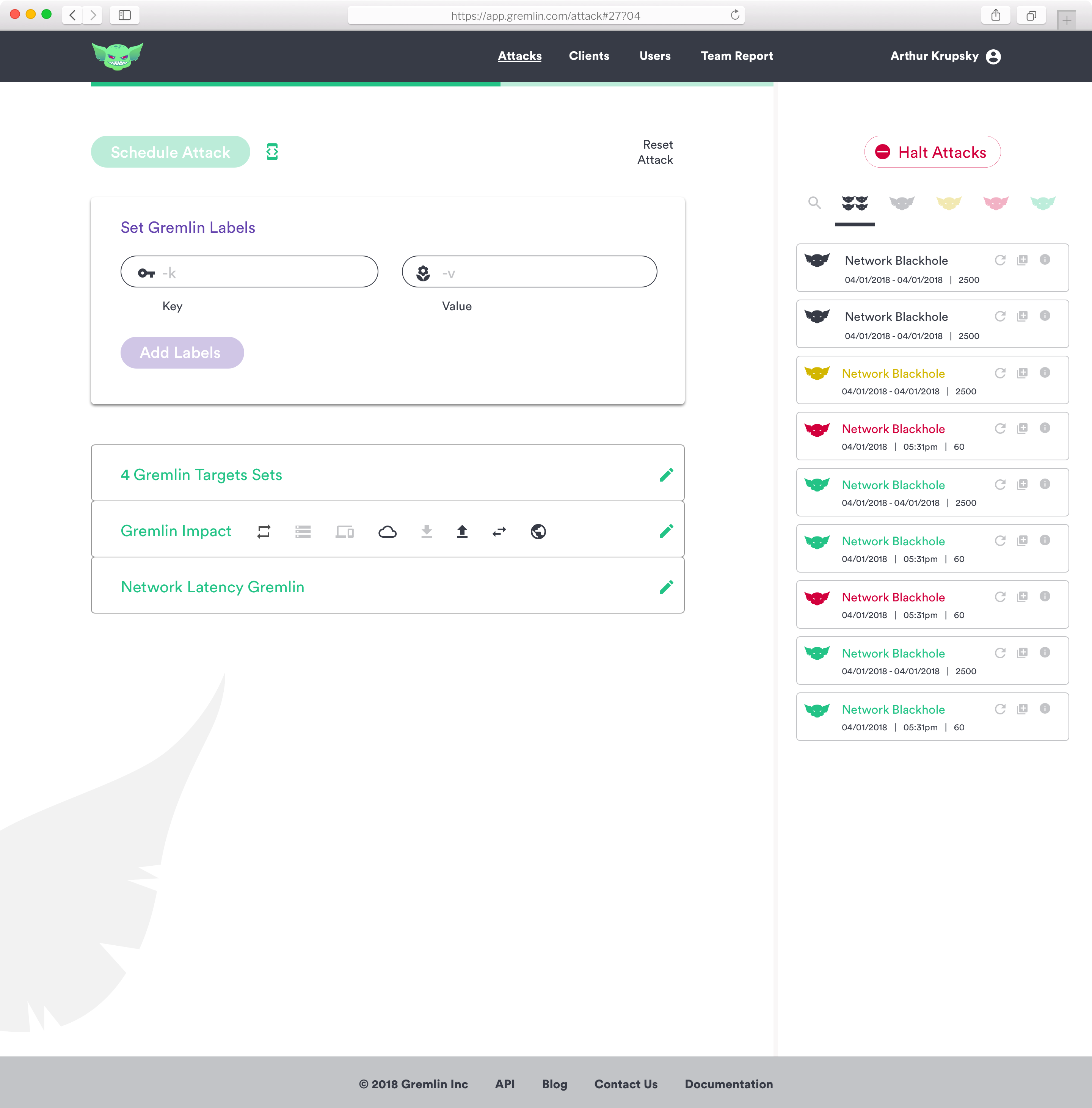Screen dimensions: 1092x1108
Task: Expand the Gremlin Impact section title
Action: tap(176, 531)
